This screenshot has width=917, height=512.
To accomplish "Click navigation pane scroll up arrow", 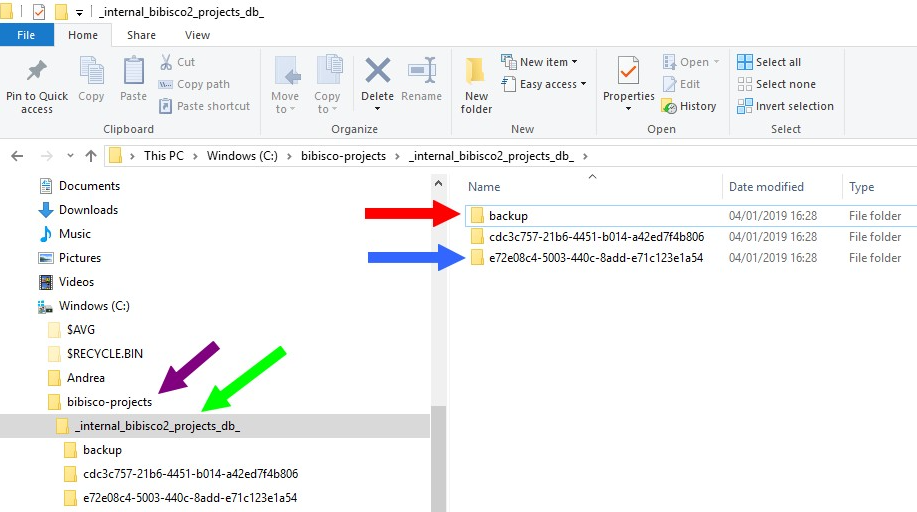I will pos(439,184).
